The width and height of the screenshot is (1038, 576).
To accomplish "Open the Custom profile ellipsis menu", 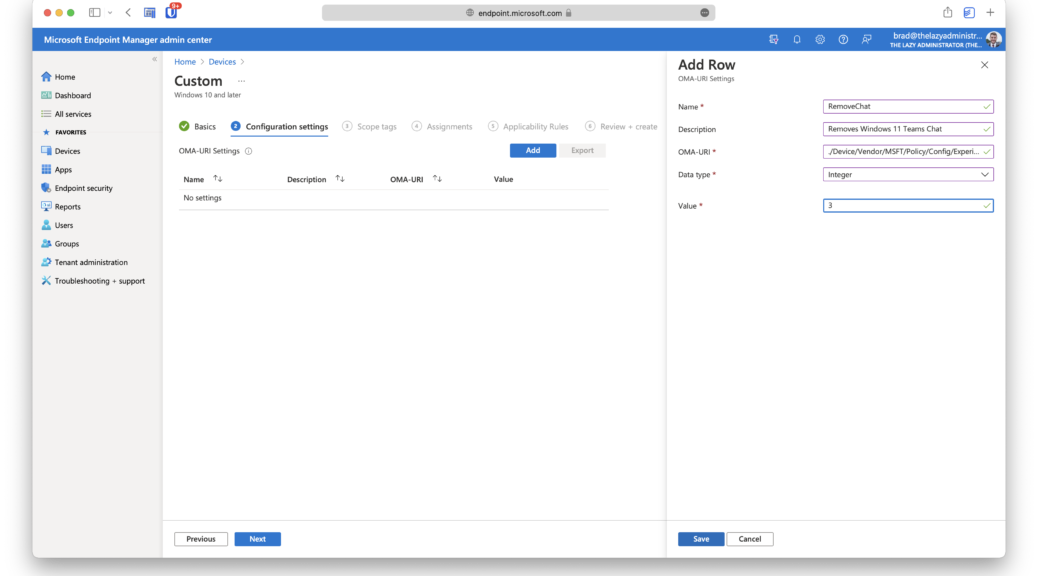I will click(x=242, y=81).
